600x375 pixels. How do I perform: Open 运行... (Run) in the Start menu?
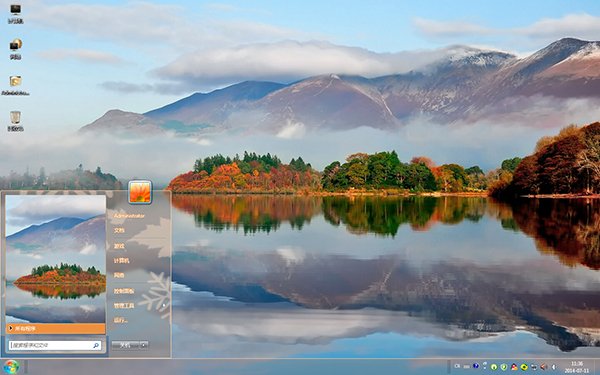click(121, 320)
